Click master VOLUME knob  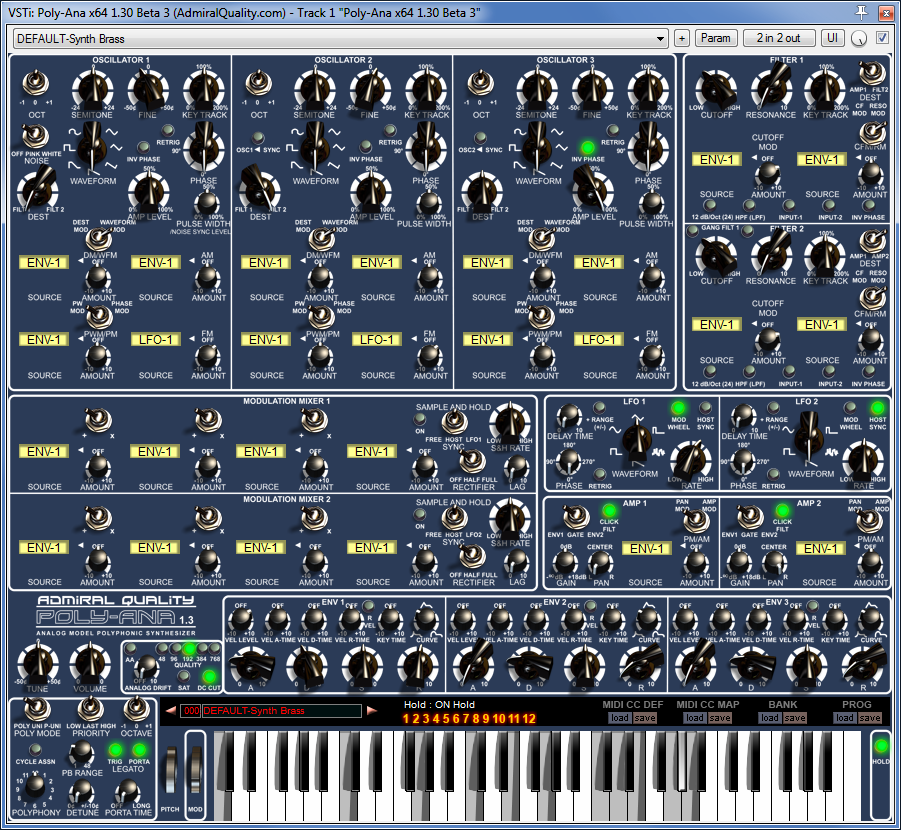[x=90, y=663]
